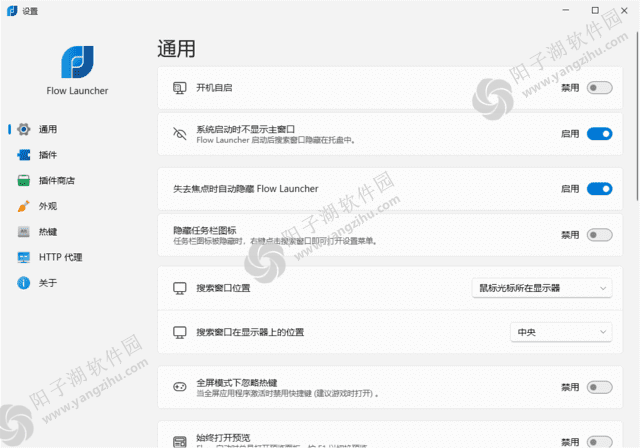Enable the 始终打开预览 switch
Viewport: 640px width, 448px height.
click(600, 442)
